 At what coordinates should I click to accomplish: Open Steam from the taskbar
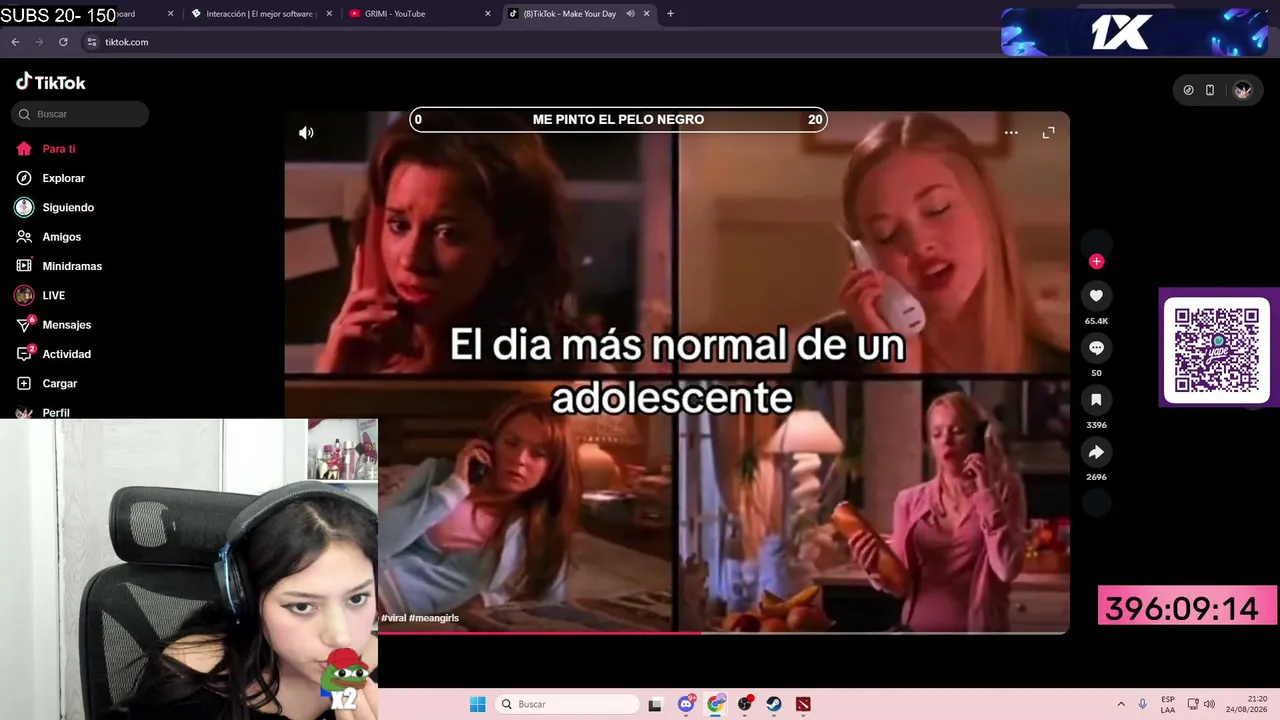pyautogui.click(x=774, y=704)
